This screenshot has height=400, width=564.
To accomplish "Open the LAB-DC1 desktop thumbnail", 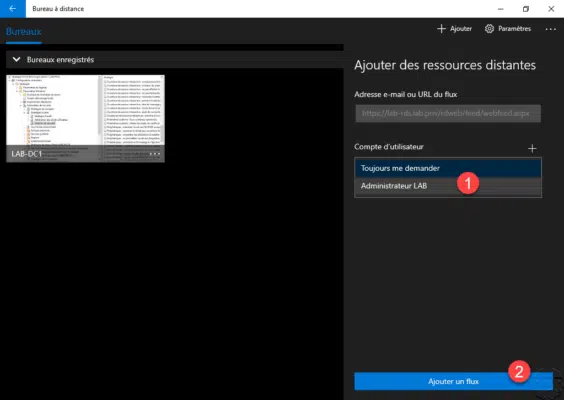I will click(x=85, y=118).
